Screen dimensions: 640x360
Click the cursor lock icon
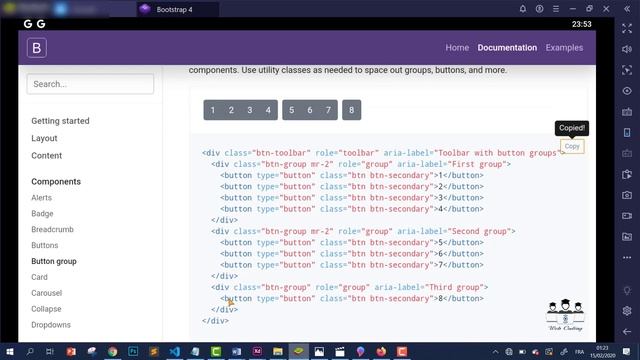(x=627, y=70)
